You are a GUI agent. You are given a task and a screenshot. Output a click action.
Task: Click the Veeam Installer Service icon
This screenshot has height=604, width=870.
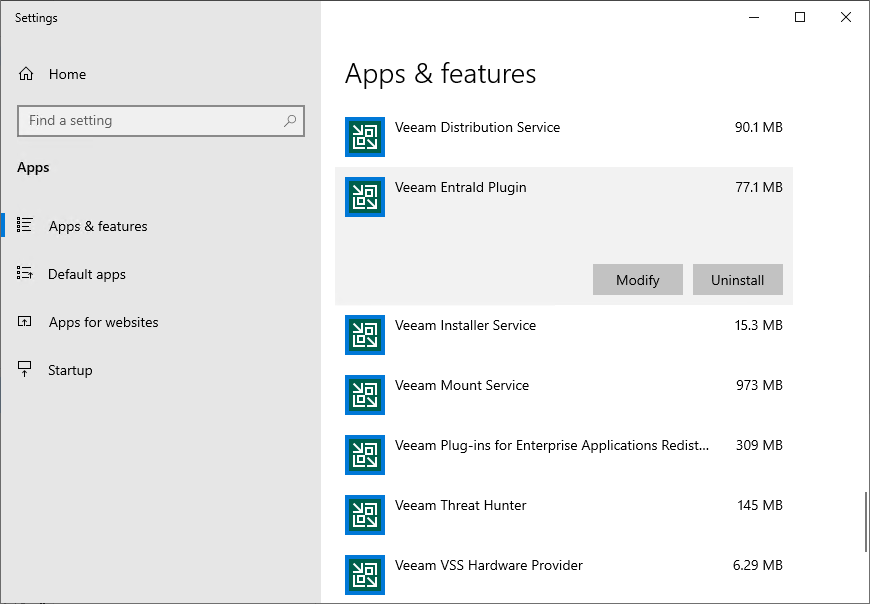point(365,335)
